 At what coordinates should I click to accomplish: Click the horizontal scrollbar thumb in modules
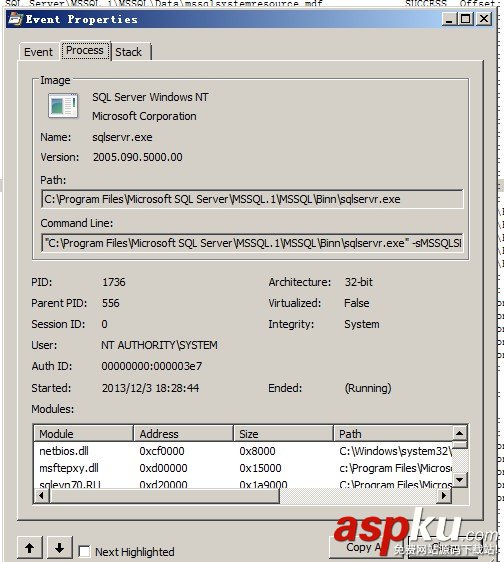pos(165,495)
